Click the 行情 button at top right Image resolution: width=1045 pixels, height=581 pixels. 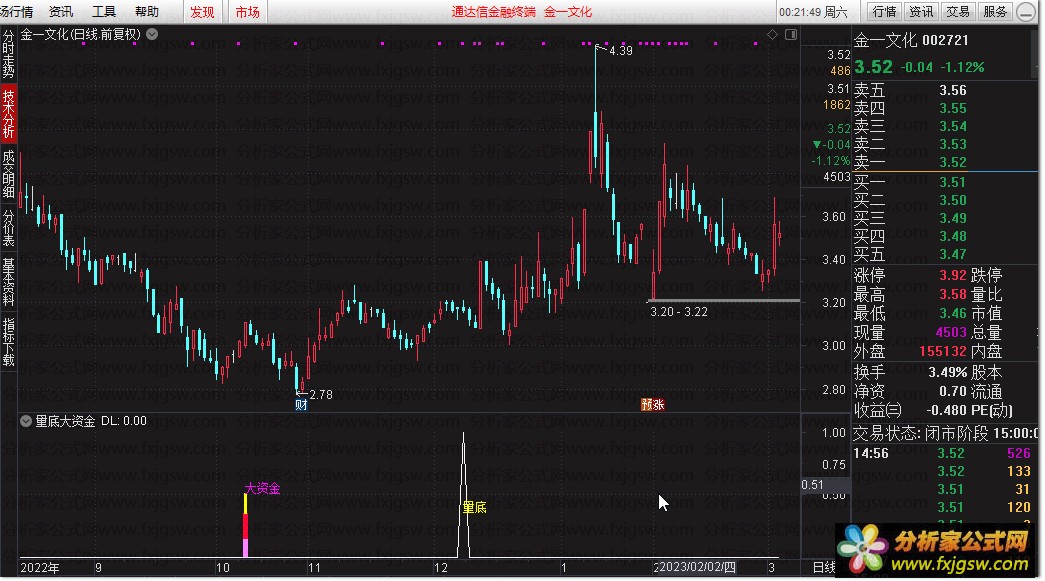click(884, 11)
